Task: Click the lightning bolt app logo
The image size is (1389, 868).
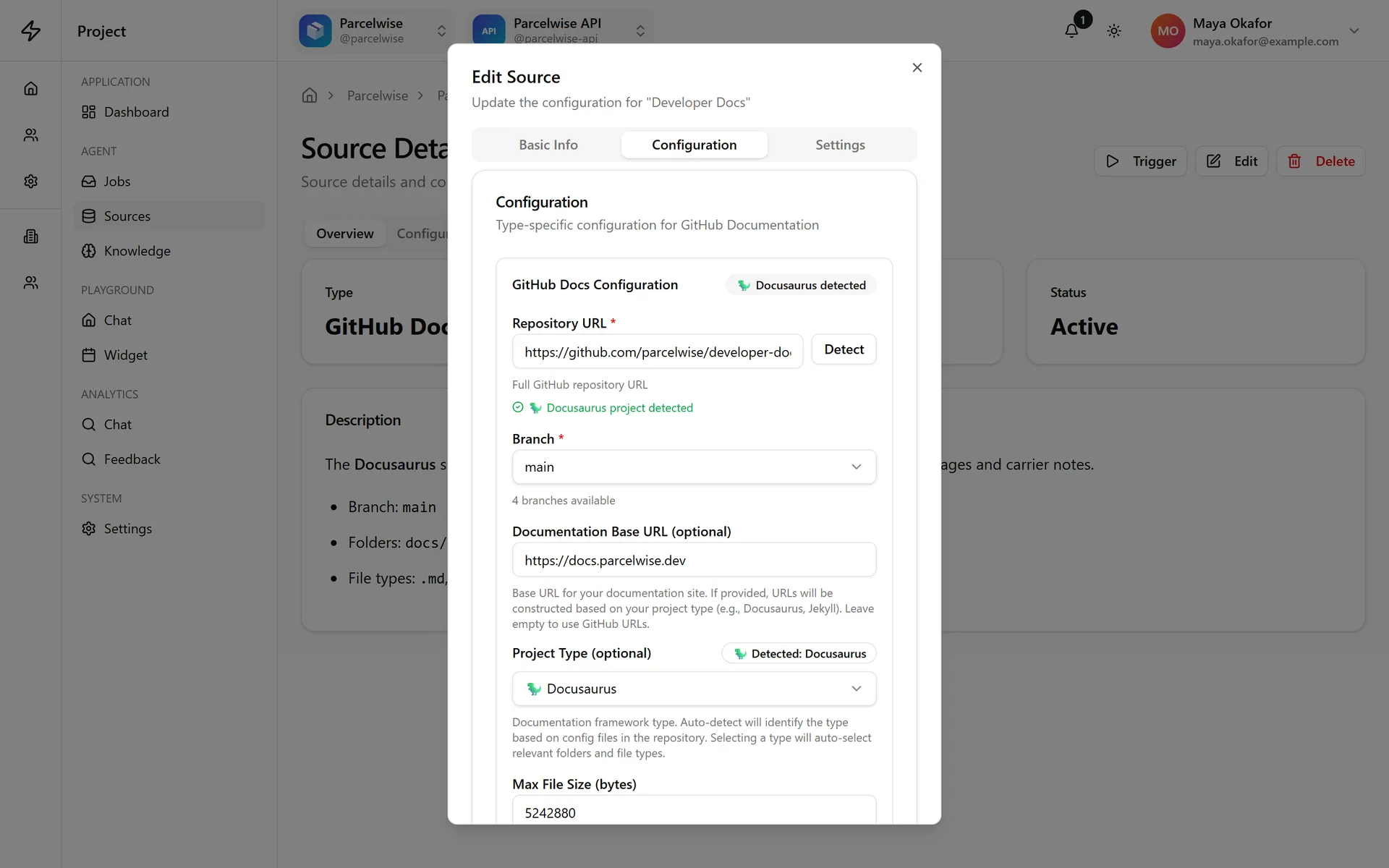Action: pos(30,30)
